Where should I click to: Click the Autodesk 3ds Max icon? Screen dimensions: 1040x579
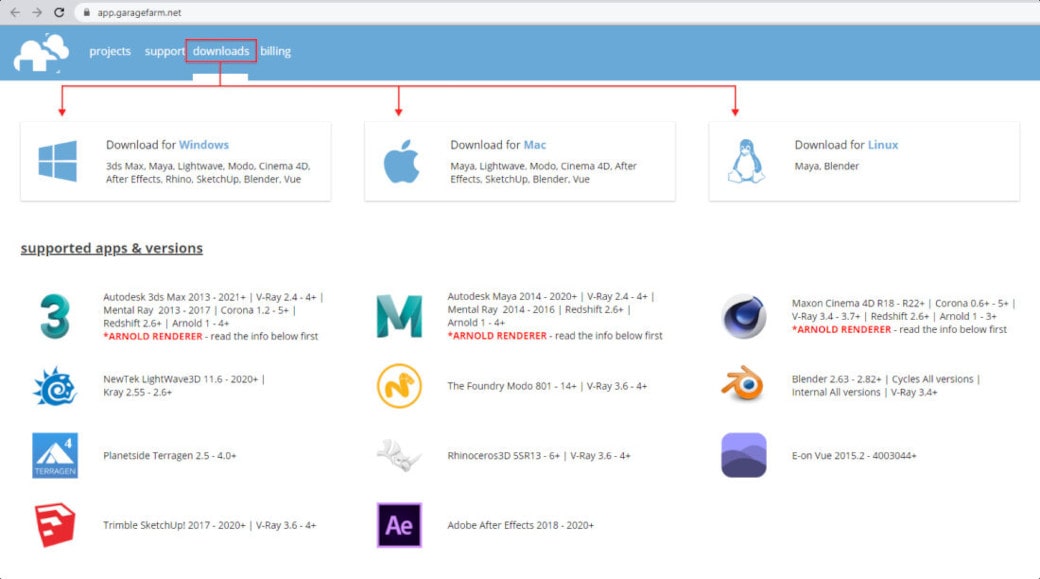54,316
